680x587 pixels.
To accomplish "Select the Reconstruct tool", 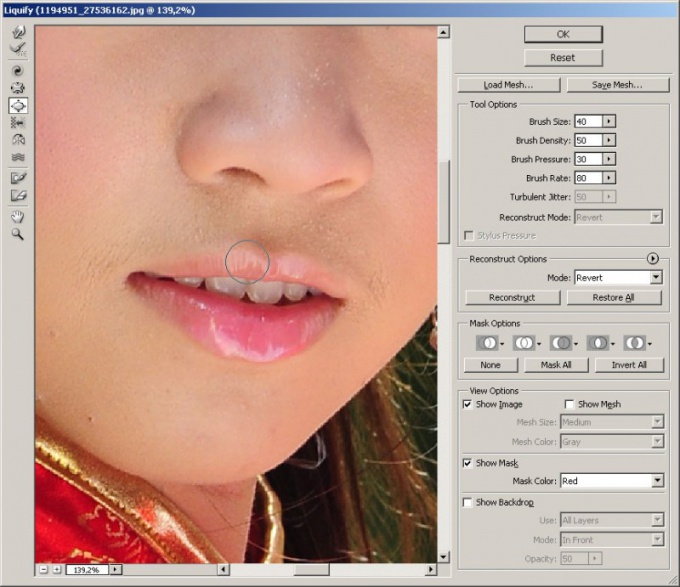I will 18,49.
